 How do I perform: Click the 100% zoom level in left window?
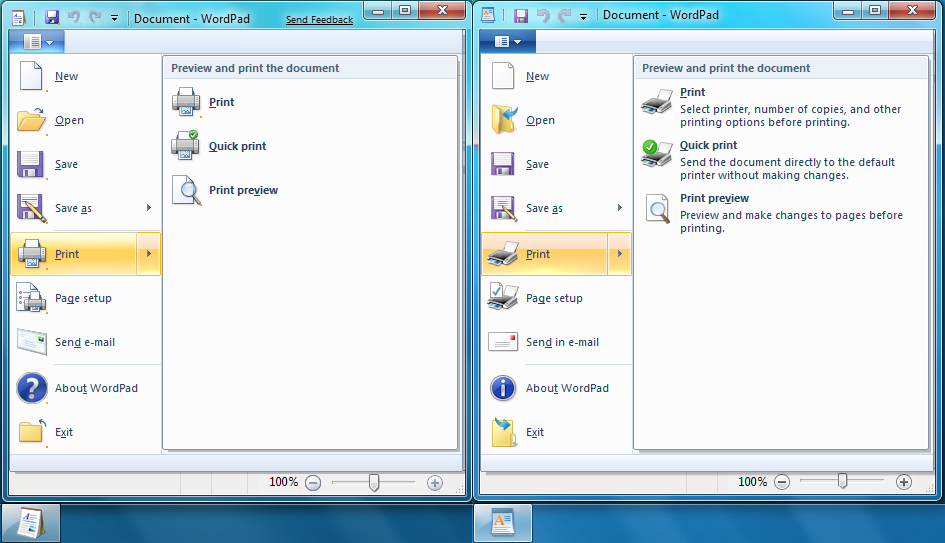pyautogui.click(x=283, y=482)
